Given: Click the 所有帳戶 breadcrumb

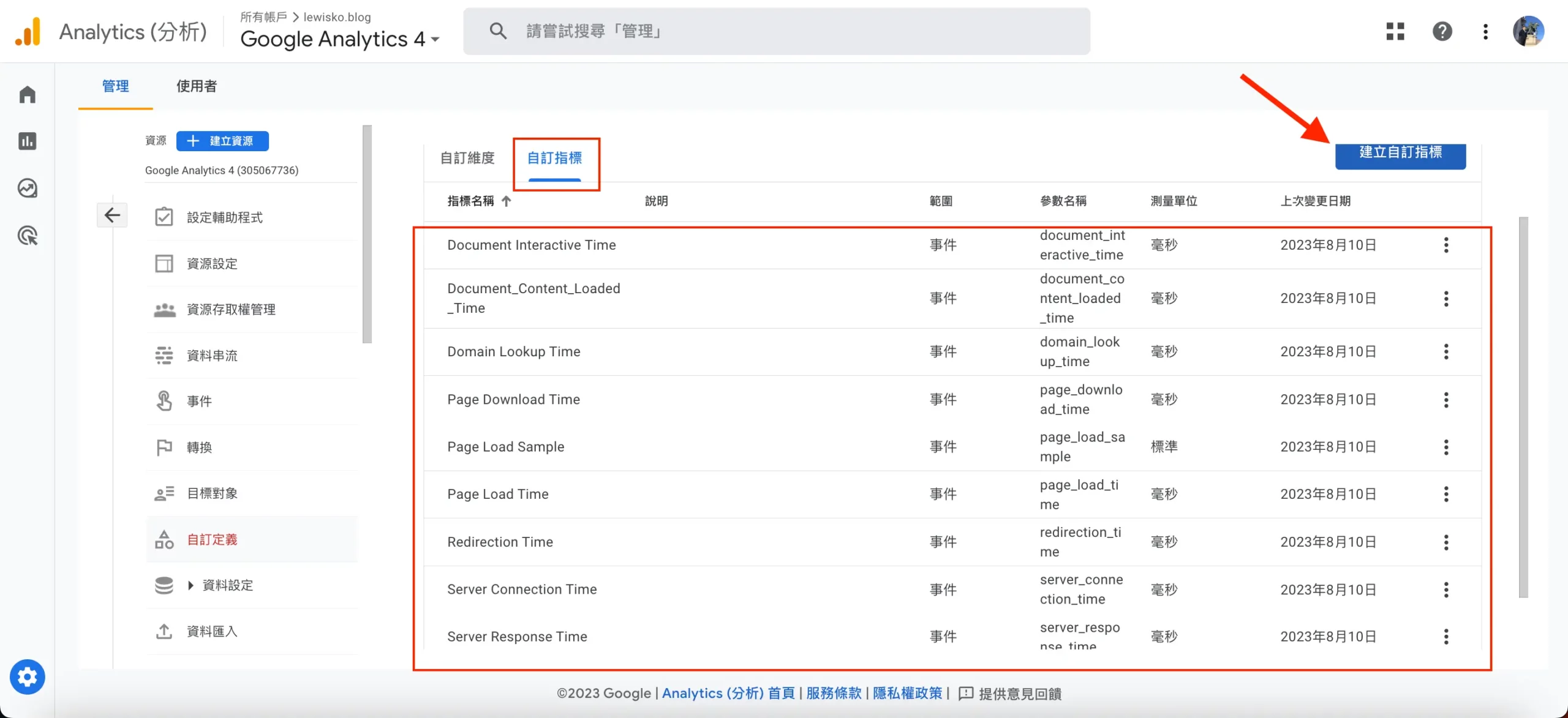Looking at the screenshot, I should [263, 17].
